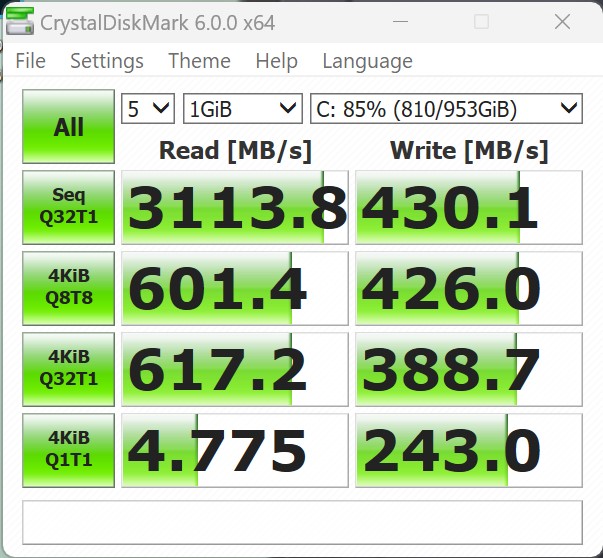
Task: Open the Theme menu
Action: click(199, 61)
